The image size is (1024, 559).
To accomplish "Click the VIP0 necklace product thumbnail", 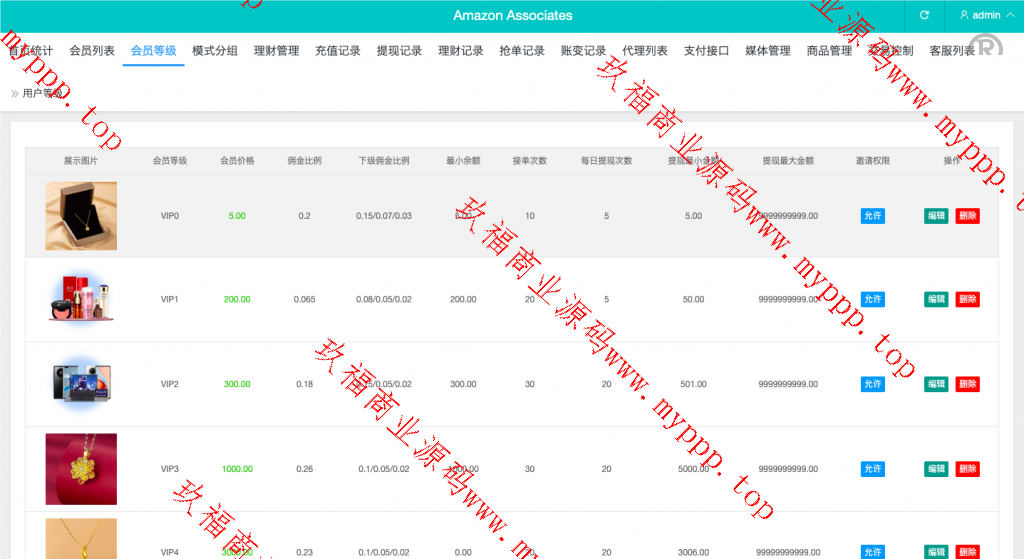I will click(81, 216).
